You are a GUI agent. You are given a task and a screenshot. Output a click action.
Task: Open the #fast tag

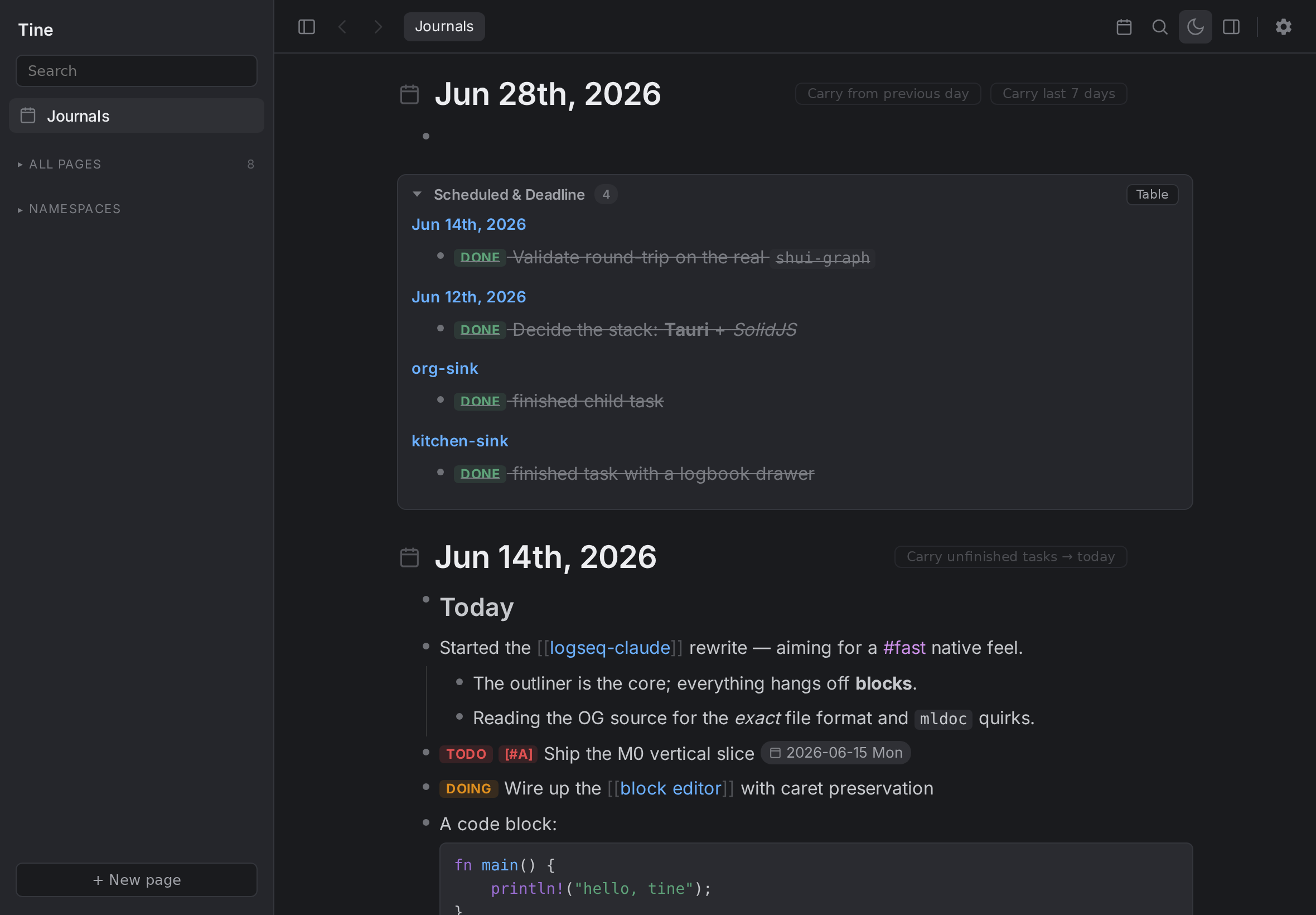click(x=904, y=648)
